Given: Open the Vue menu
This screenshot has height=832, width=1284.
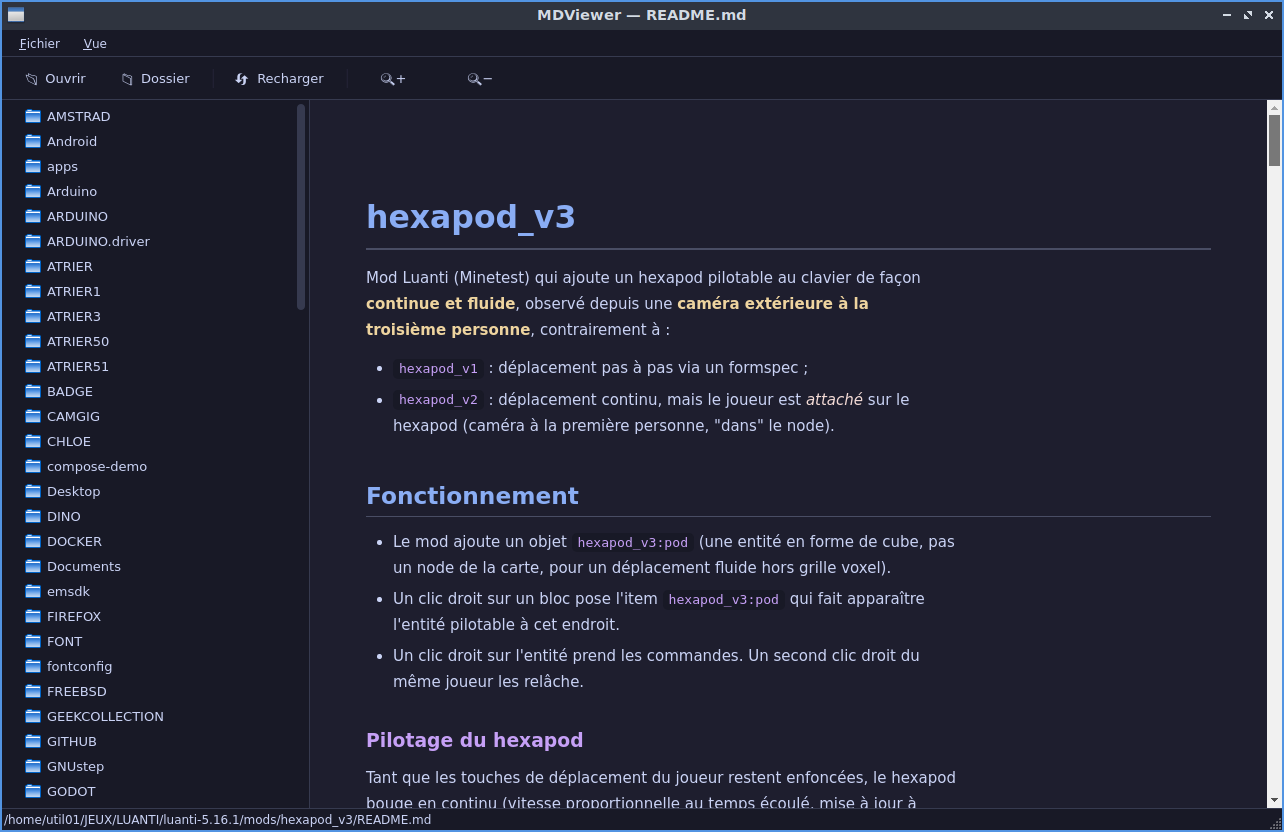Looking at the screenshot, I should tap(95, 44).
